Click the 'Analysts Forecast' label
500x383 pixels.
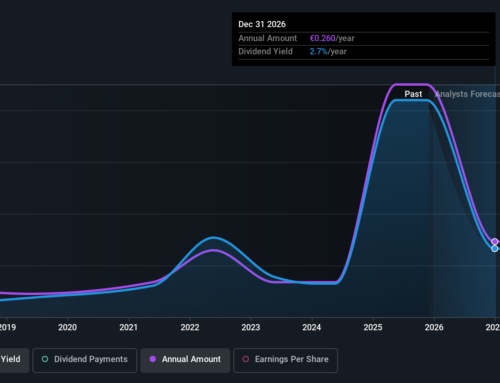click(x=467, y=94)
